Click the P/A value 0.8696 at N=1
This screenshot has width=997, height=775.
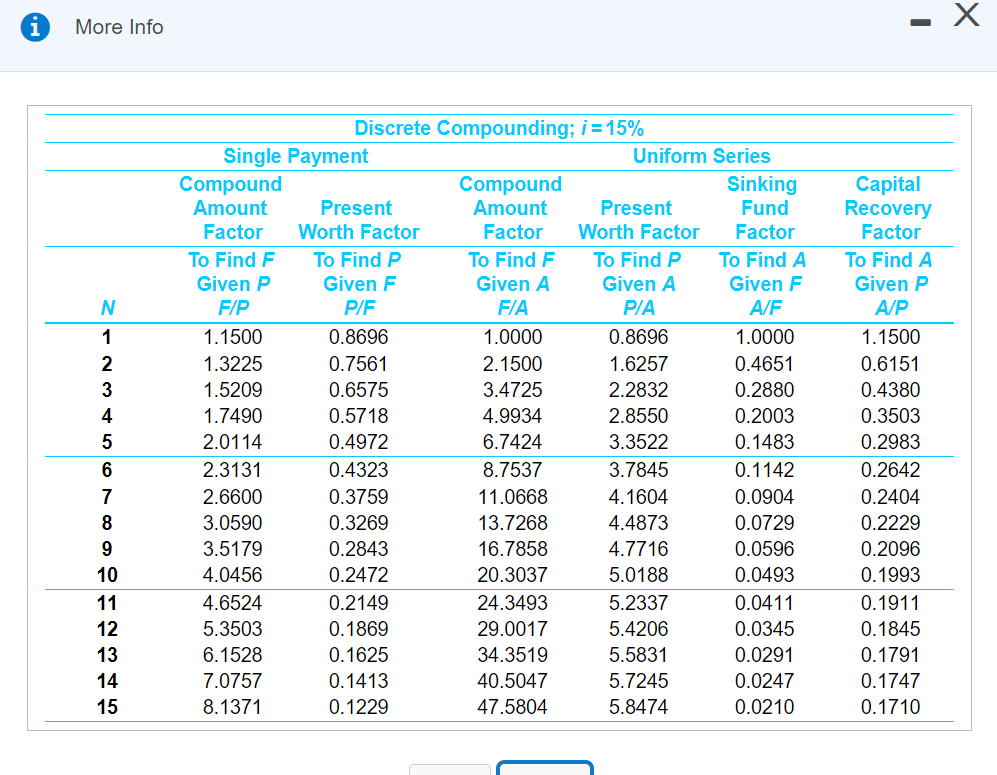click(x=638, y=338)
